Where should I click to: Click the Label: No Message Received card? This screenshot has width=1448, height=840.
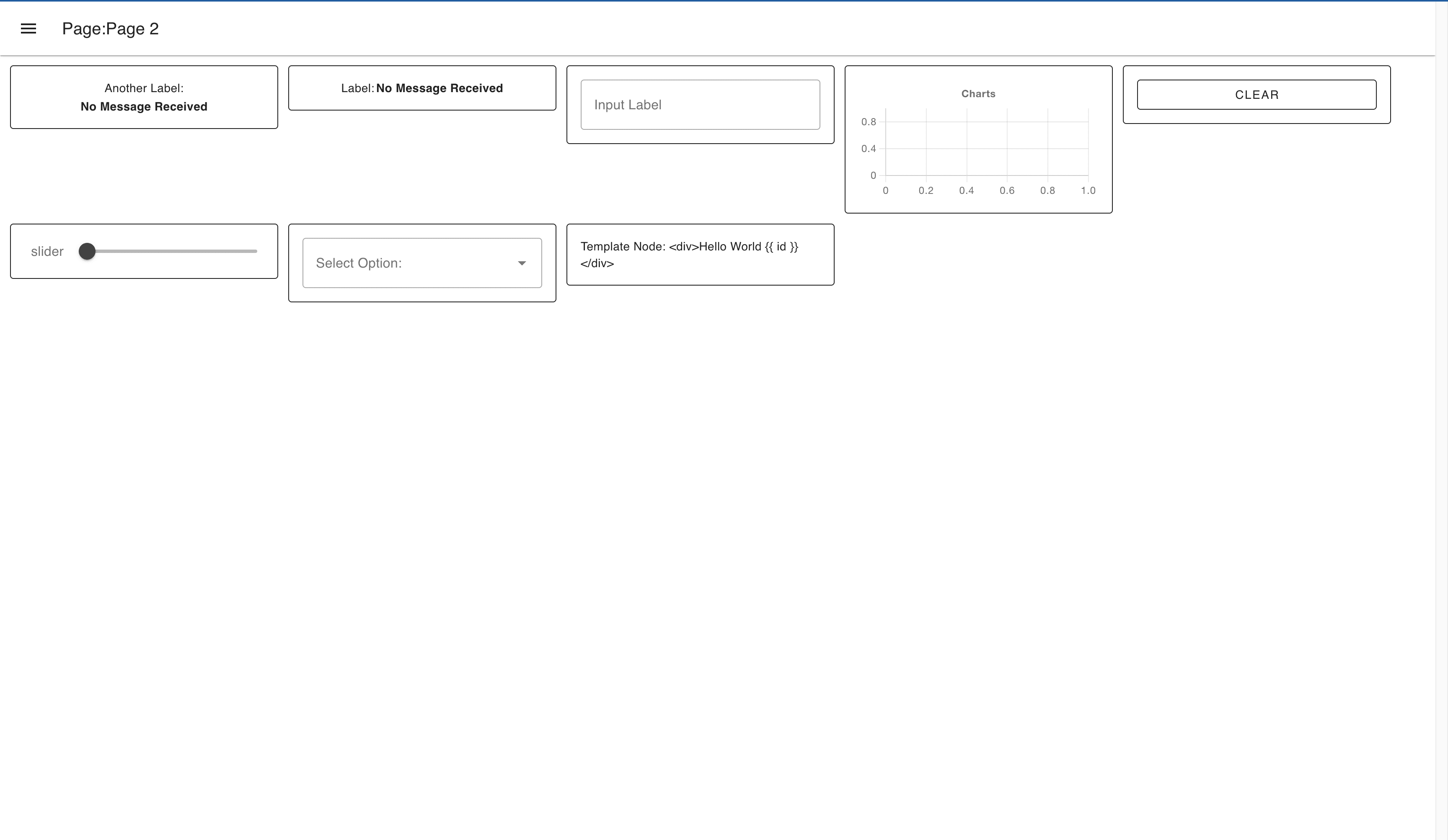pos(422,88)
